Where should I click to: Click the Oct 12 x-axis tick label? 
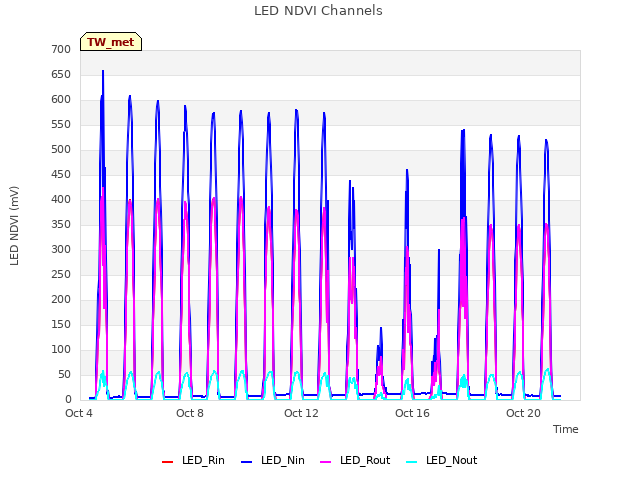[301, 413]
